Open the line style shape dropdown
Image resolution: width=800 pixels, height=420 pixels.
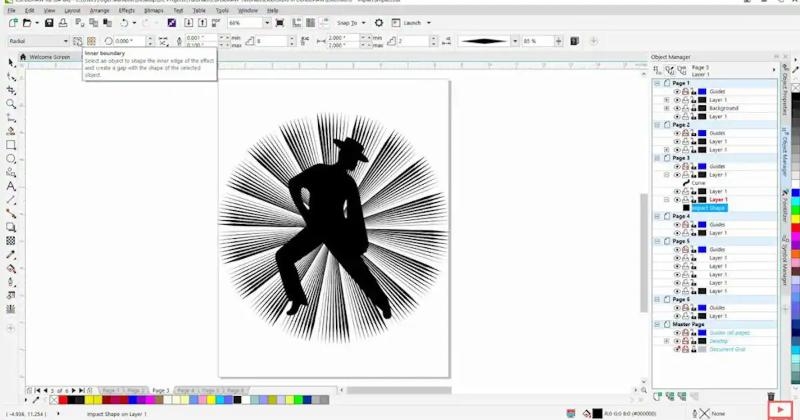point(515,41)
